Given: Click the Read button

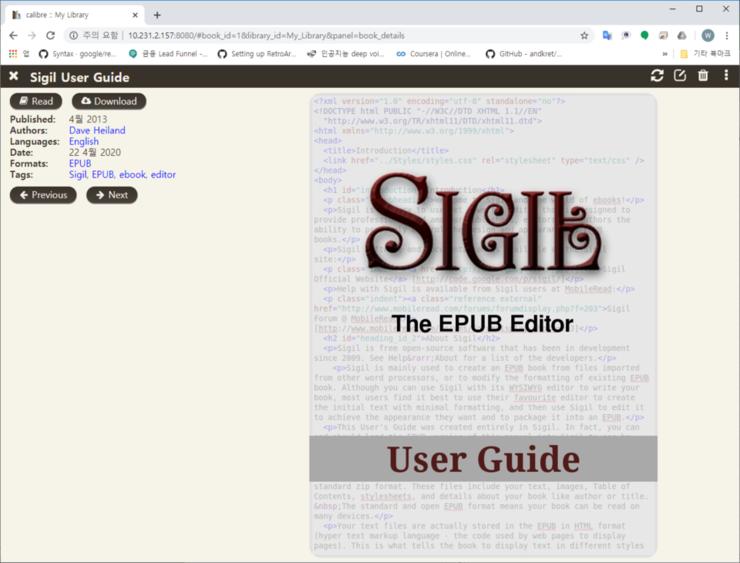Looking at the screenshot, I should (x=36, y=101).
